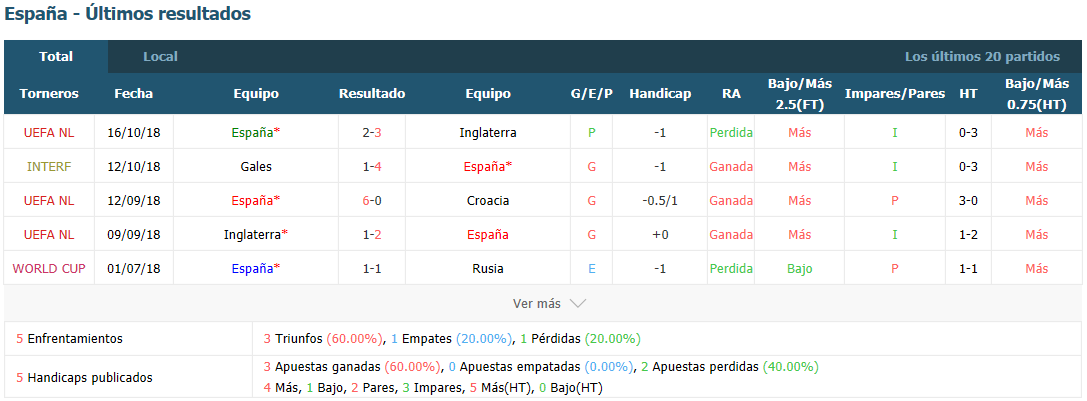
Task: Open the Rusia team link
Action: point(488,268)
